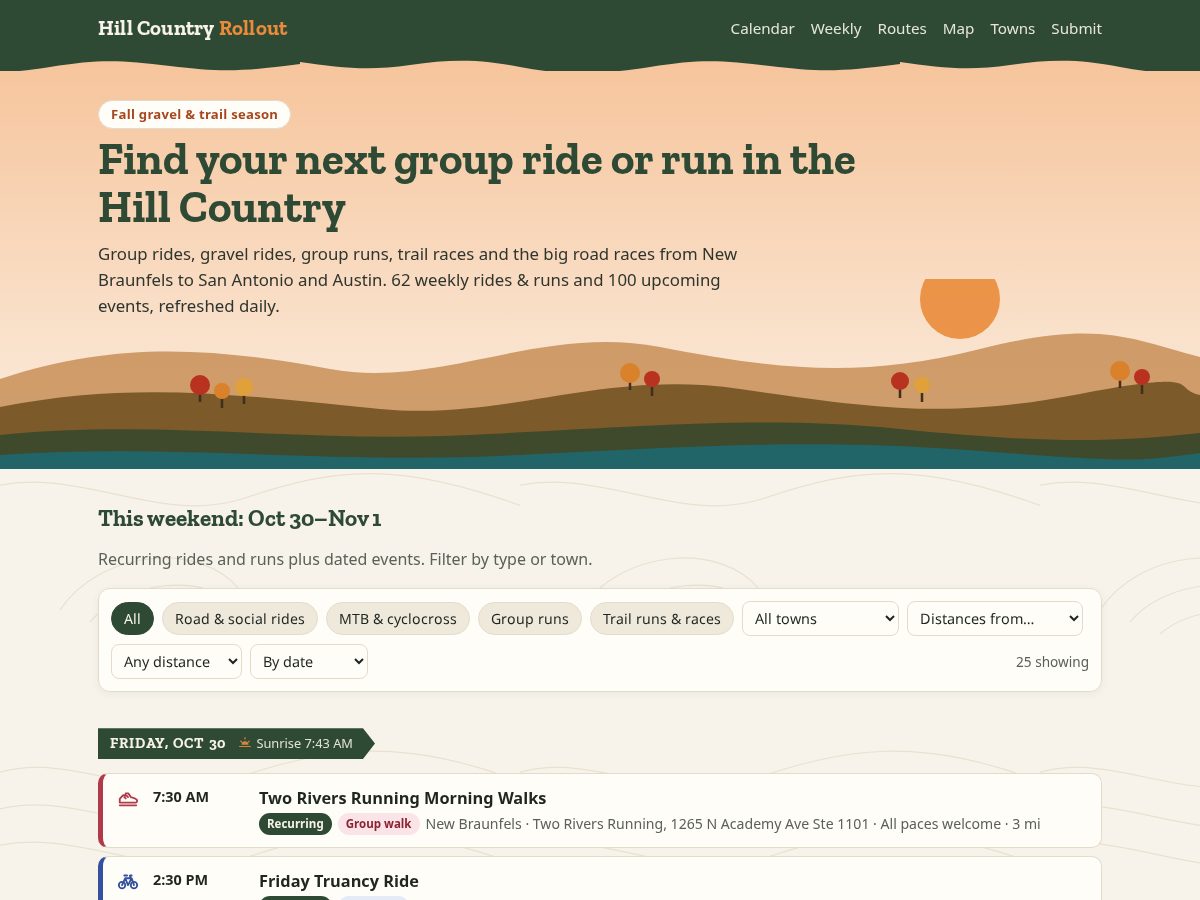Open the Routes nav link
1200x900 pixels.
pyautogui.click(x=902, y=29)
